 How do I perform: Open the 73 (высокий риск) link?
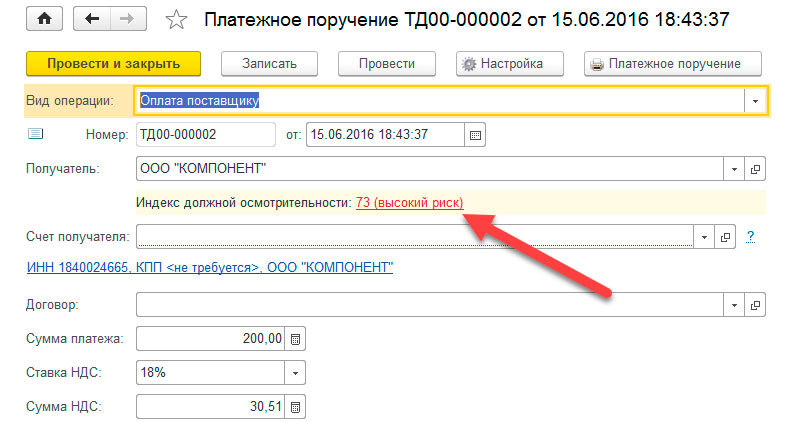click(409, 202)
